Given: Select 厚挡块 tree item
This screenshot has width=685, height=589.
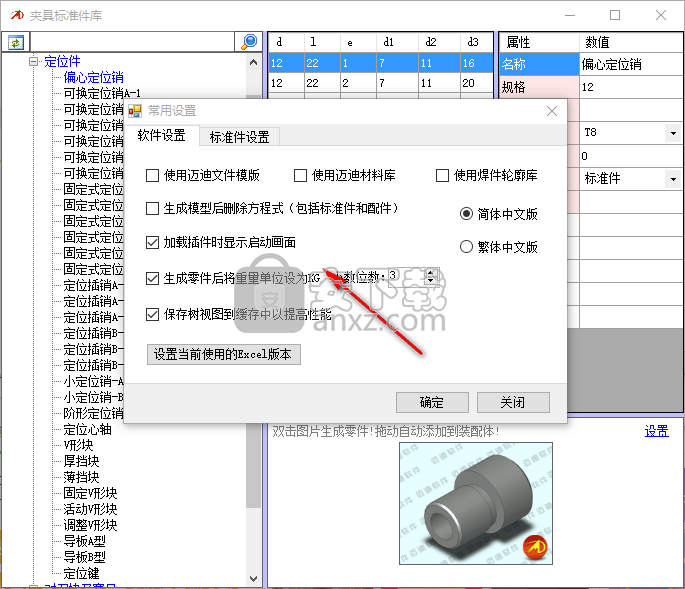Looking at the screenshot, I should [81, 461].
